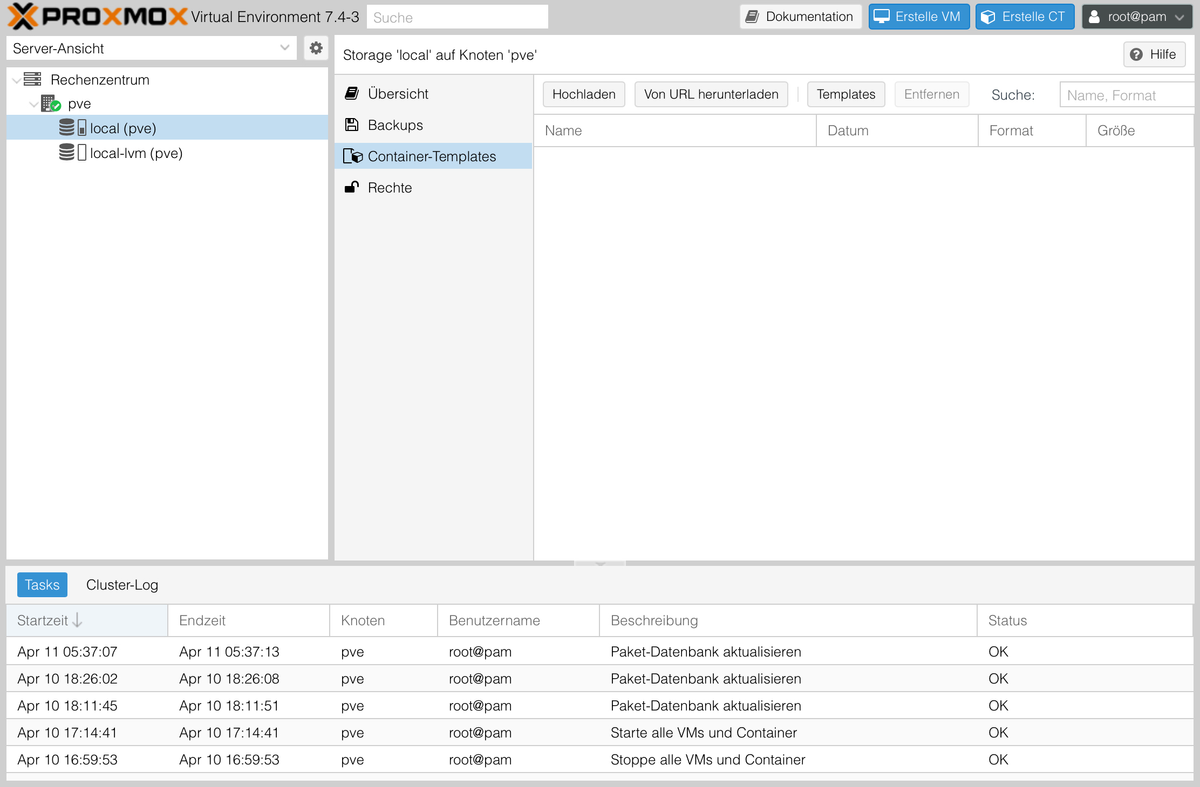1200x787 pixels.
Task: Sort by the Datum column header
Action: click(x=897, y=130)
